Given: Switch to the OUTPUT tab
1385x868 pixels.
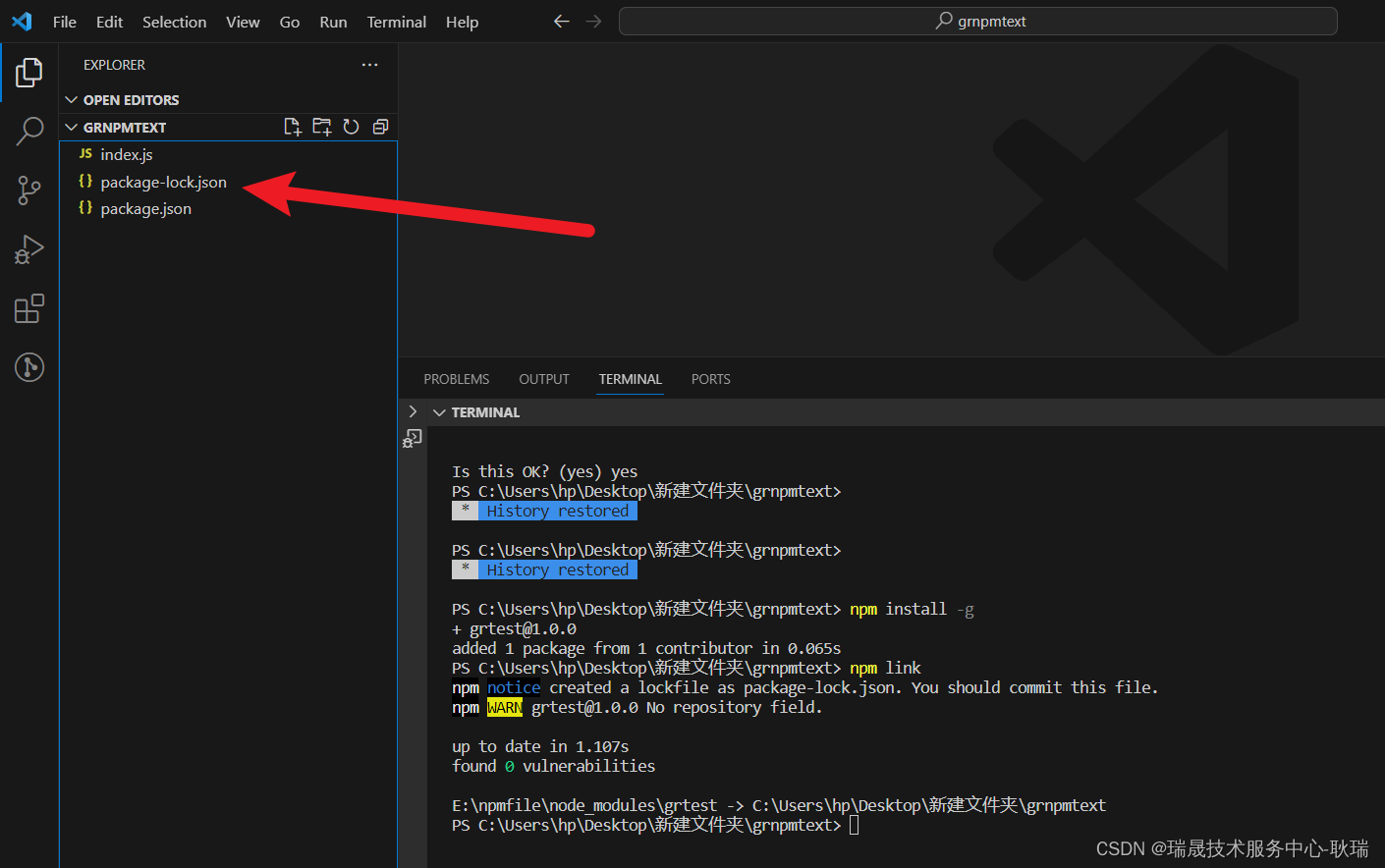Looking at the screenshot, I should 544,379.
